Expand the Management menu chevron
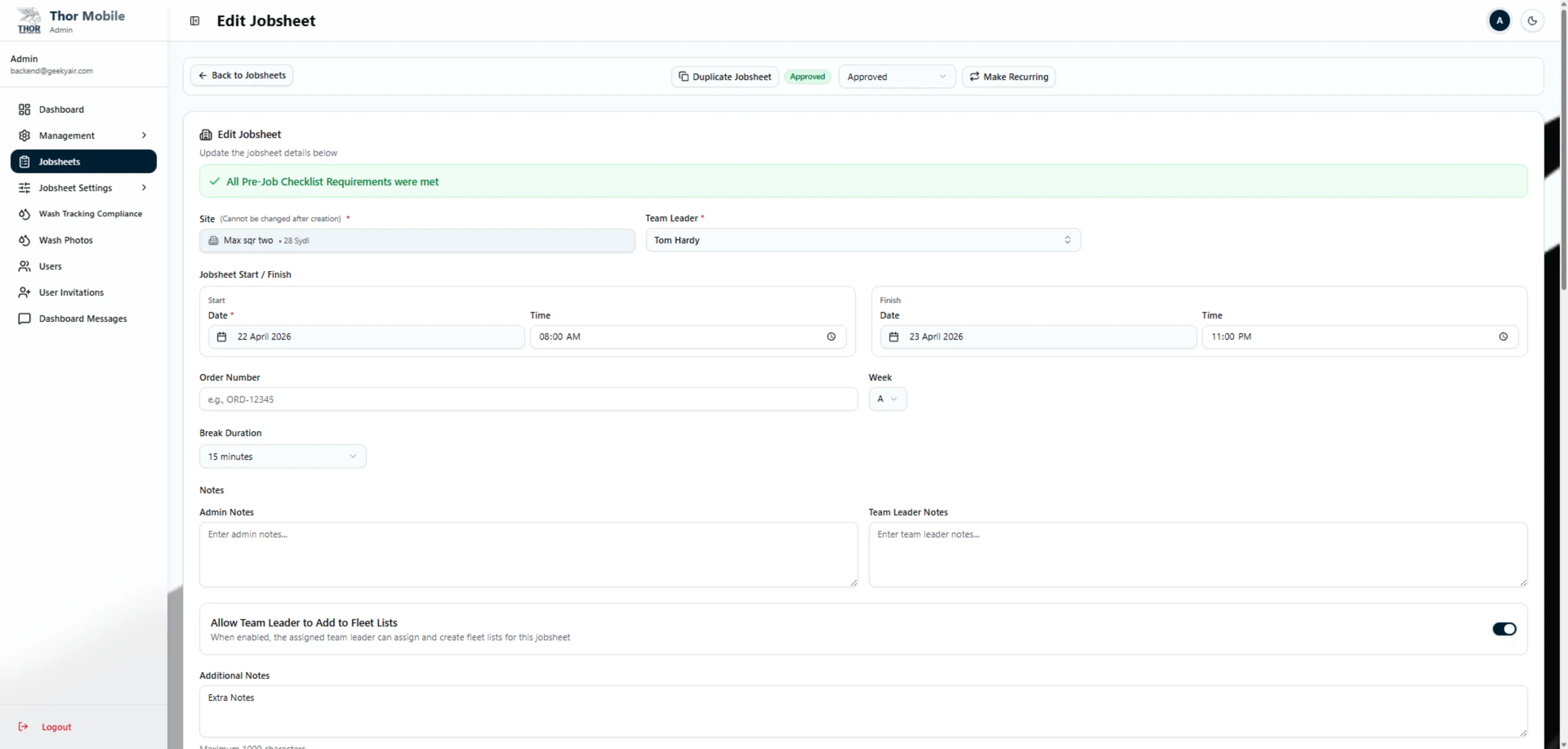 tap(144, 135)
